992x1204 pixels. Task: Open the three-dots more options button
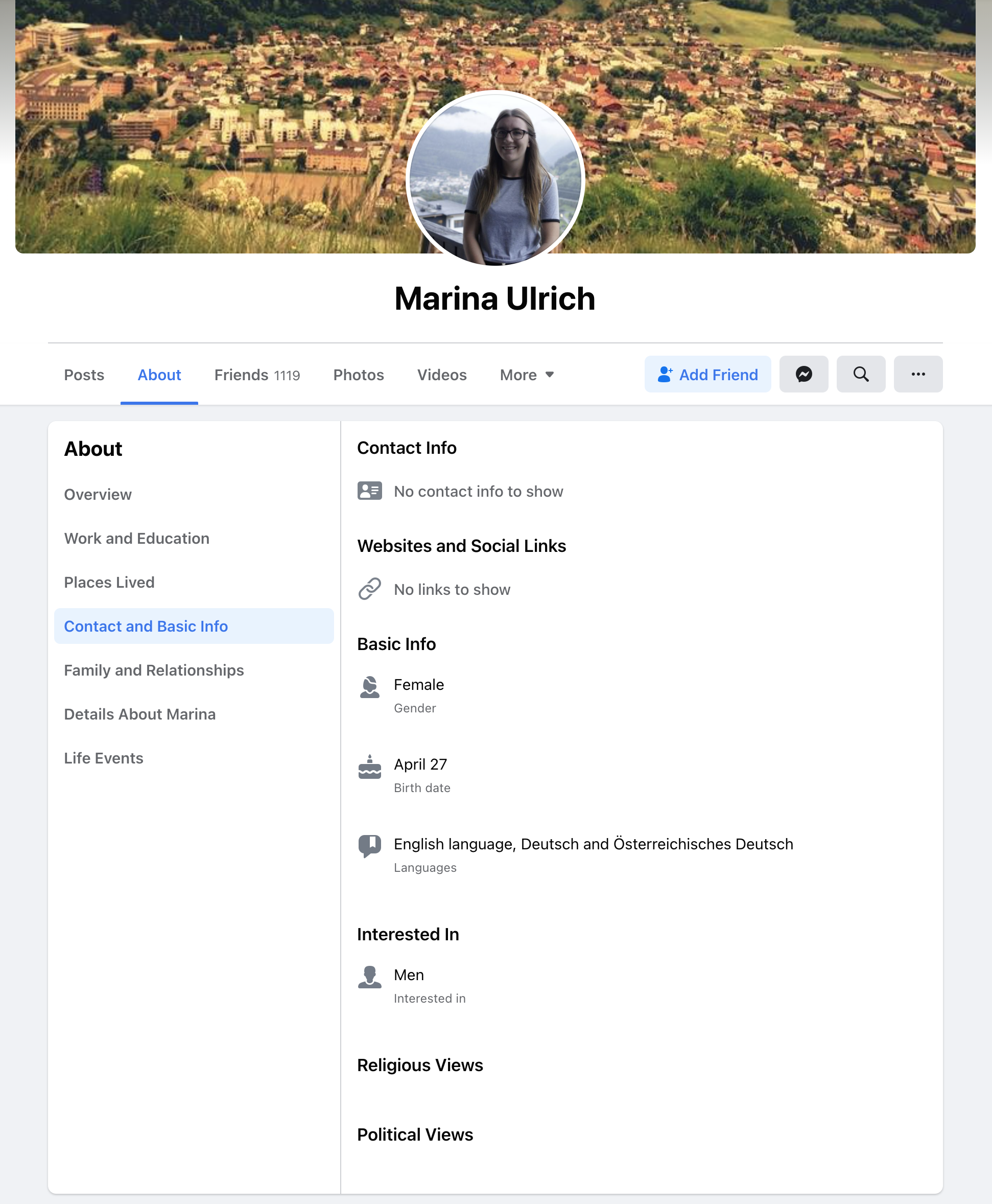click(918, 374)
